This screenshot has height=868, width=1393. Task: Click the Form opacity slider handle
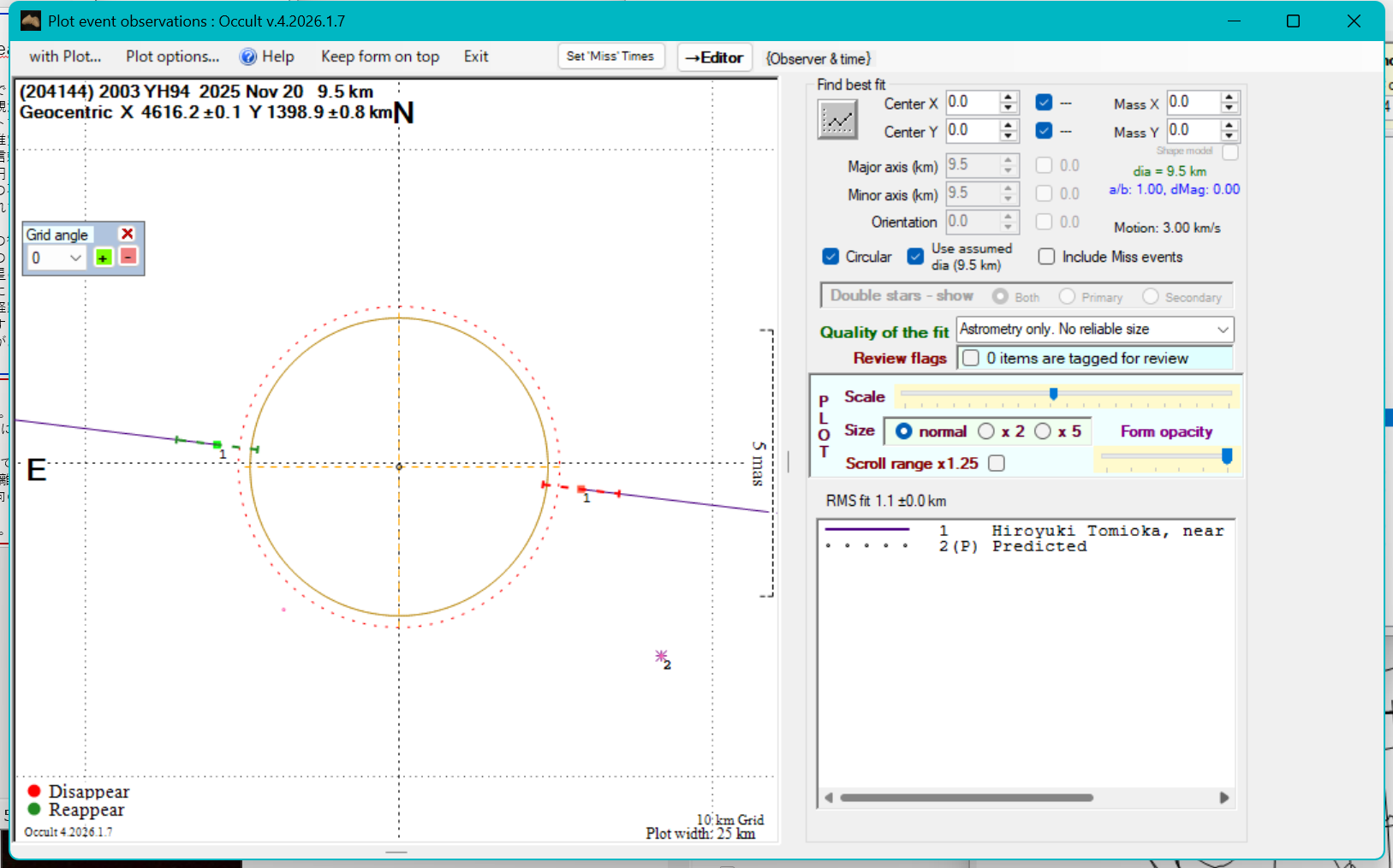[1226, 456]
